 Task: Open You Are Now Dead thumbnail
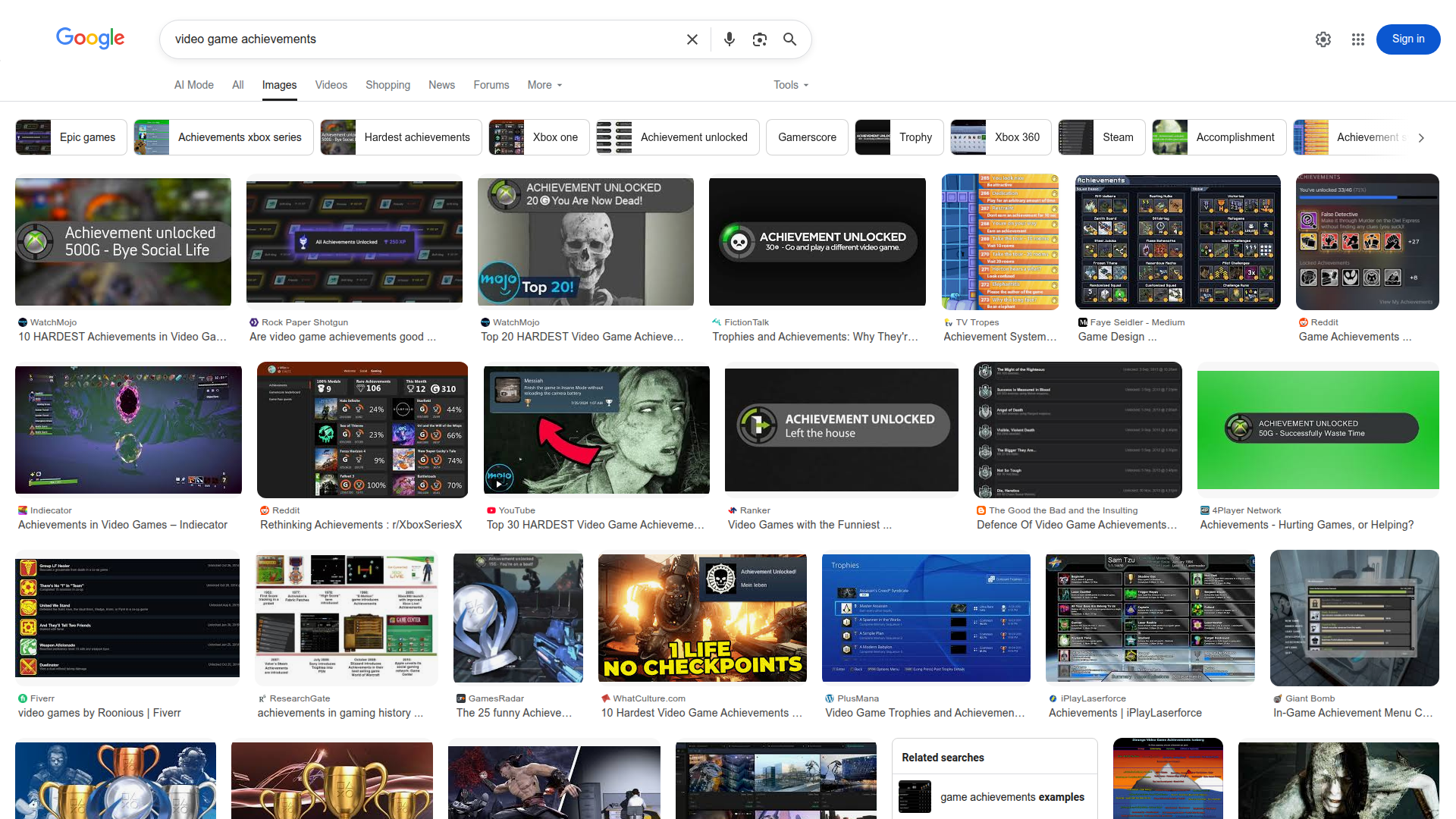(x=585, y=242)
